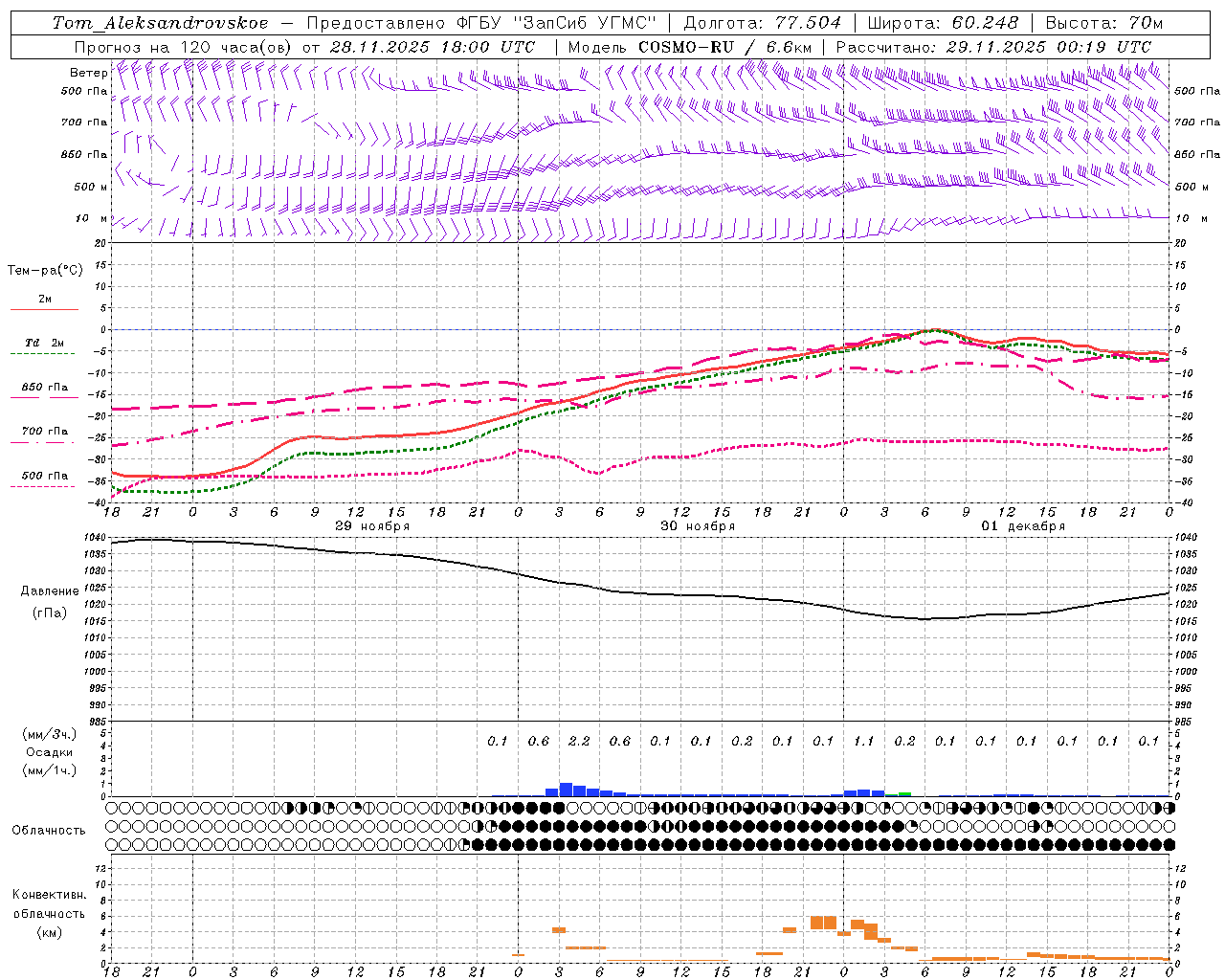Click the 'Конвективн.' convective cloud label
This screenshot has height=980, width=1225.
point(50,895)
